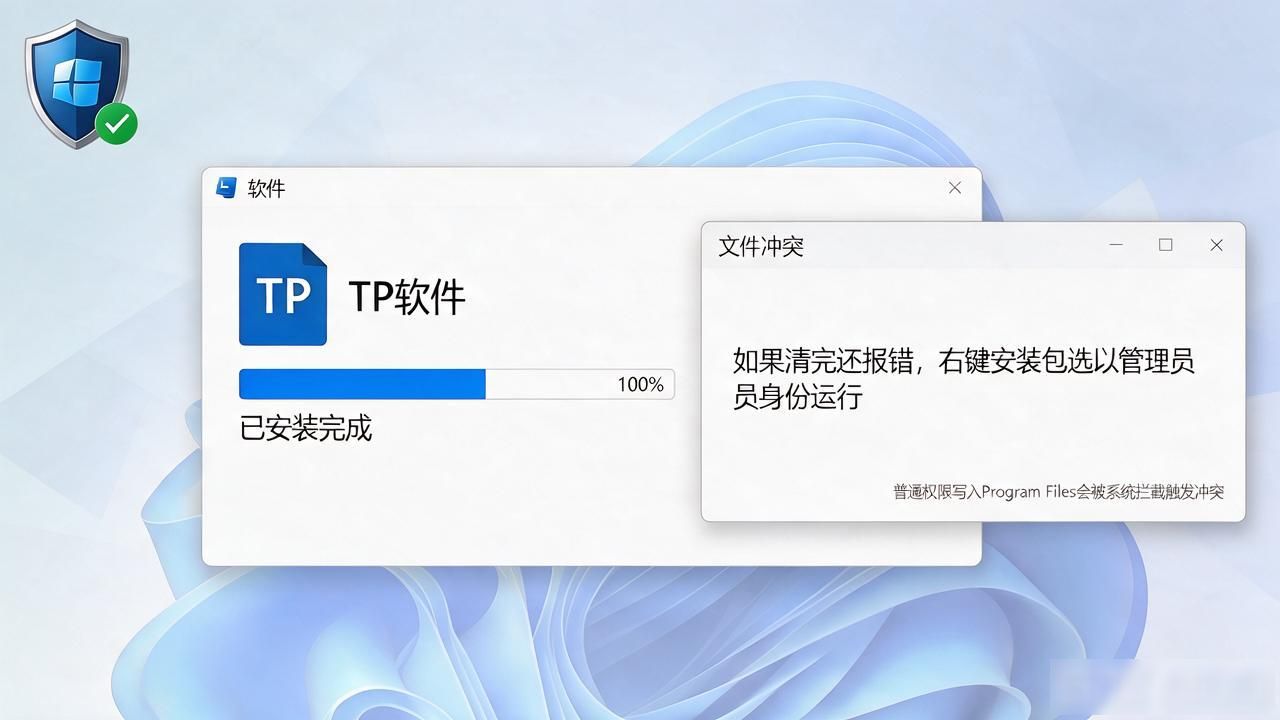Close the 文件冲突 dialog
This screenshot has width=1280, height=720.
coord(1217,245)
